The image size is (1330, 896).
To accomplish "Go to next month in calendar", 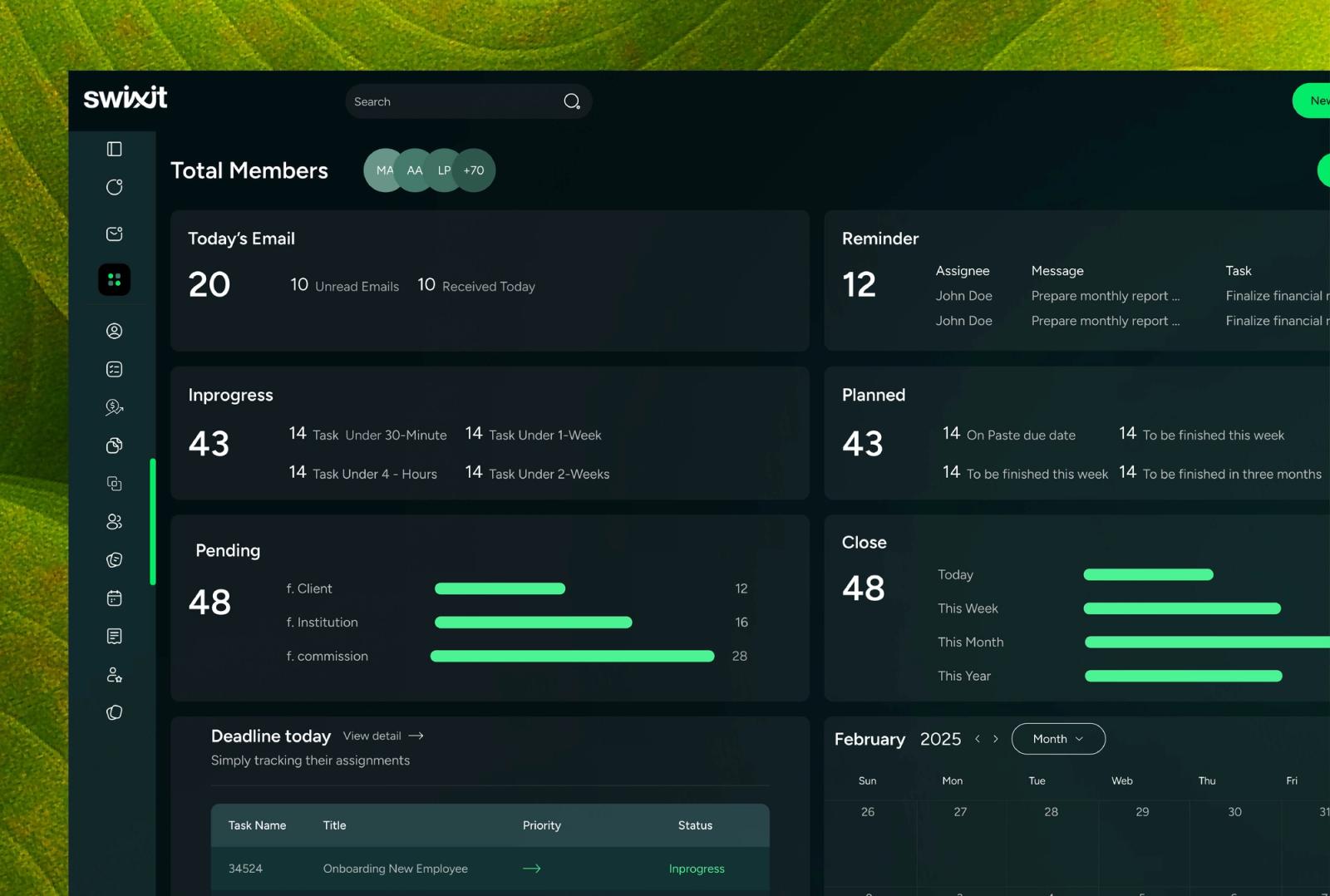I will coord(996,739).
